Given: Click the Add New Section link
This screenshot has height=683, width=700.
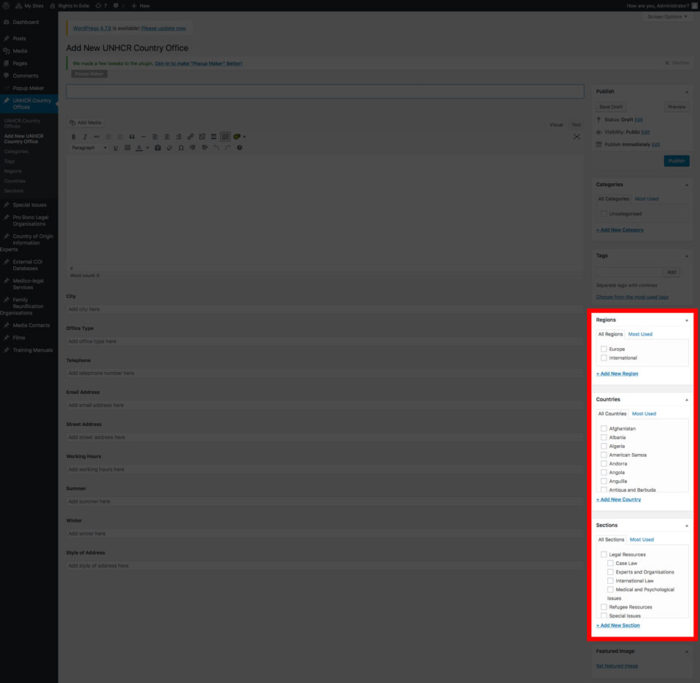Looking at the screenshot, I should (618, 625).
